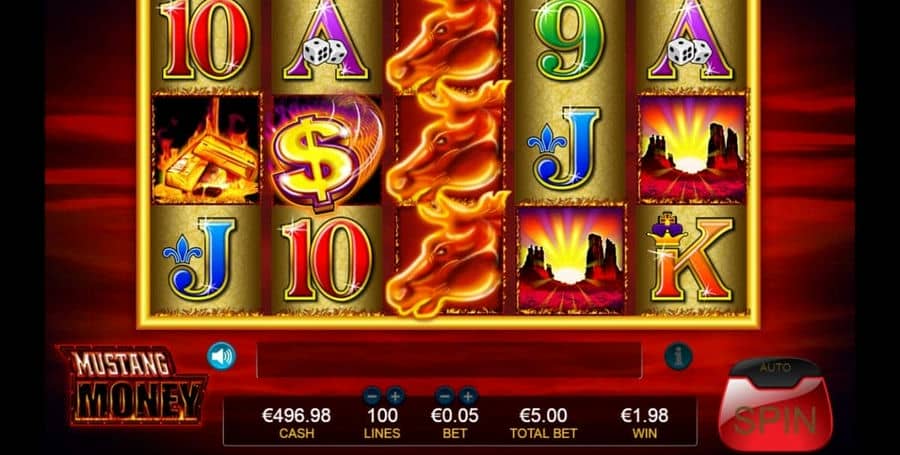Click the burning gold bars symbol
Image resolution: width=900 pixels, height=455 pixels.
206,150
